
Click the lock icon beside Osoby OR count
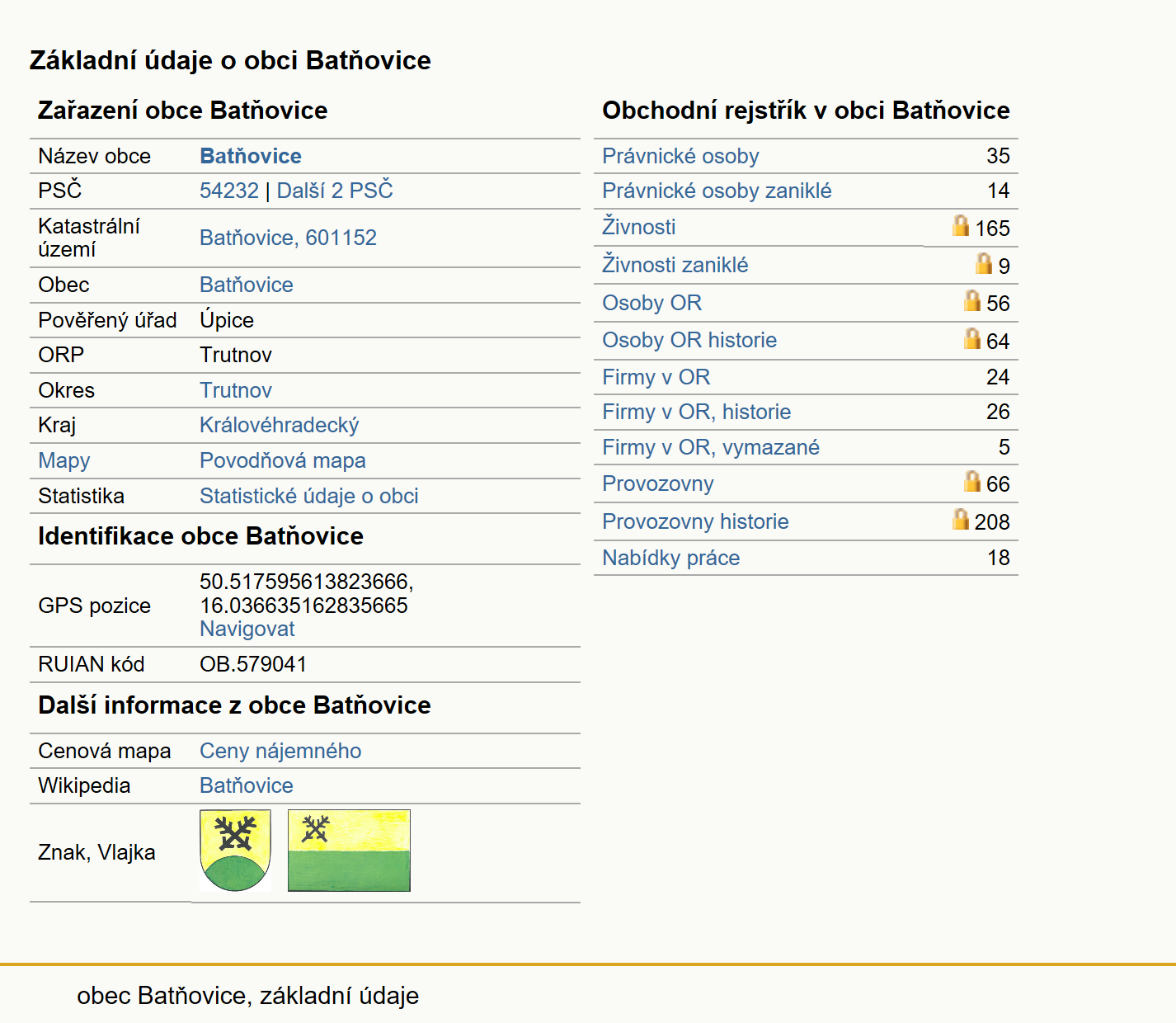(x=972, y=300)
